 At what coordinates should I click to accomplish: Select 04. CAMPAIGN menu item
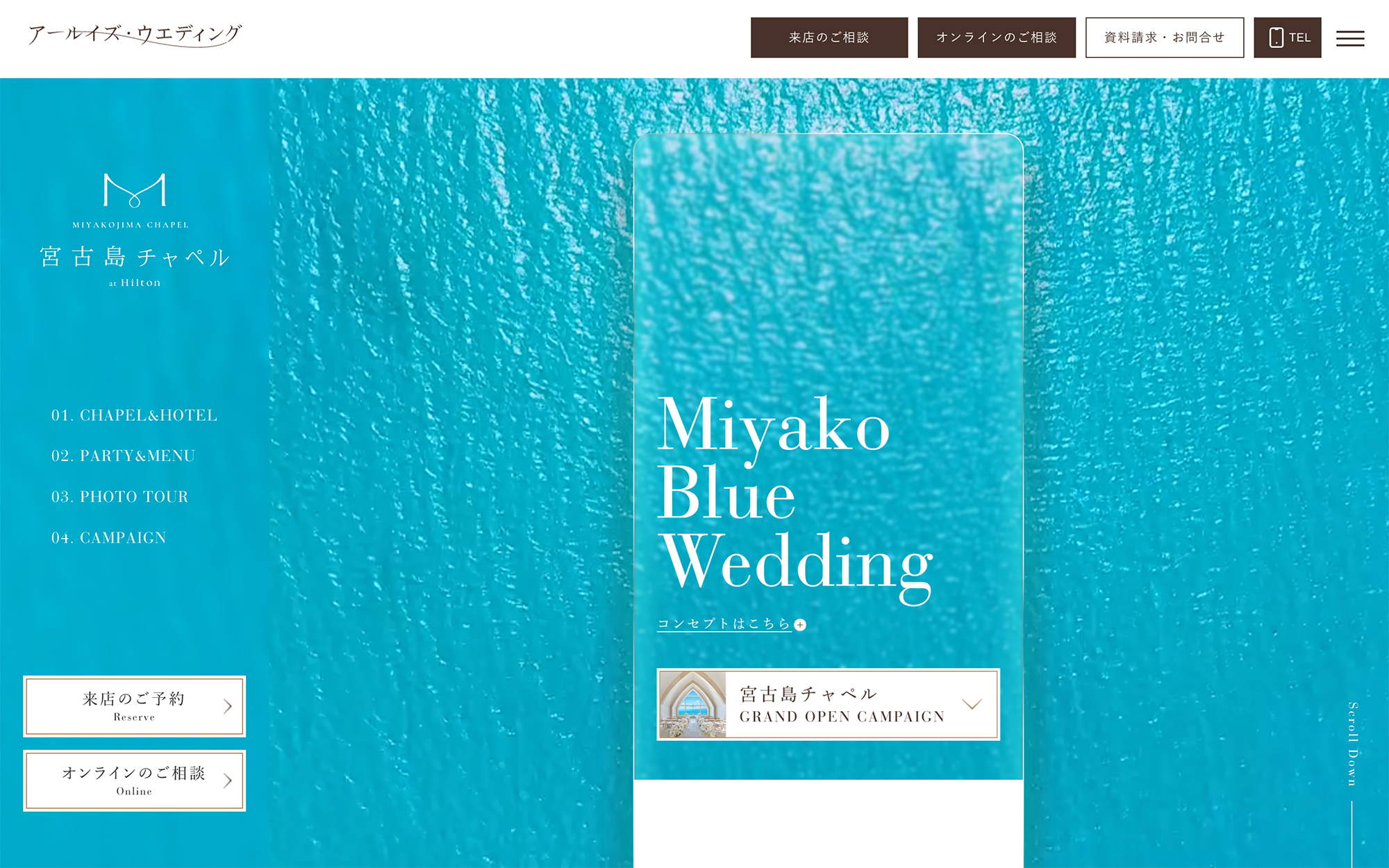point(108,538)
